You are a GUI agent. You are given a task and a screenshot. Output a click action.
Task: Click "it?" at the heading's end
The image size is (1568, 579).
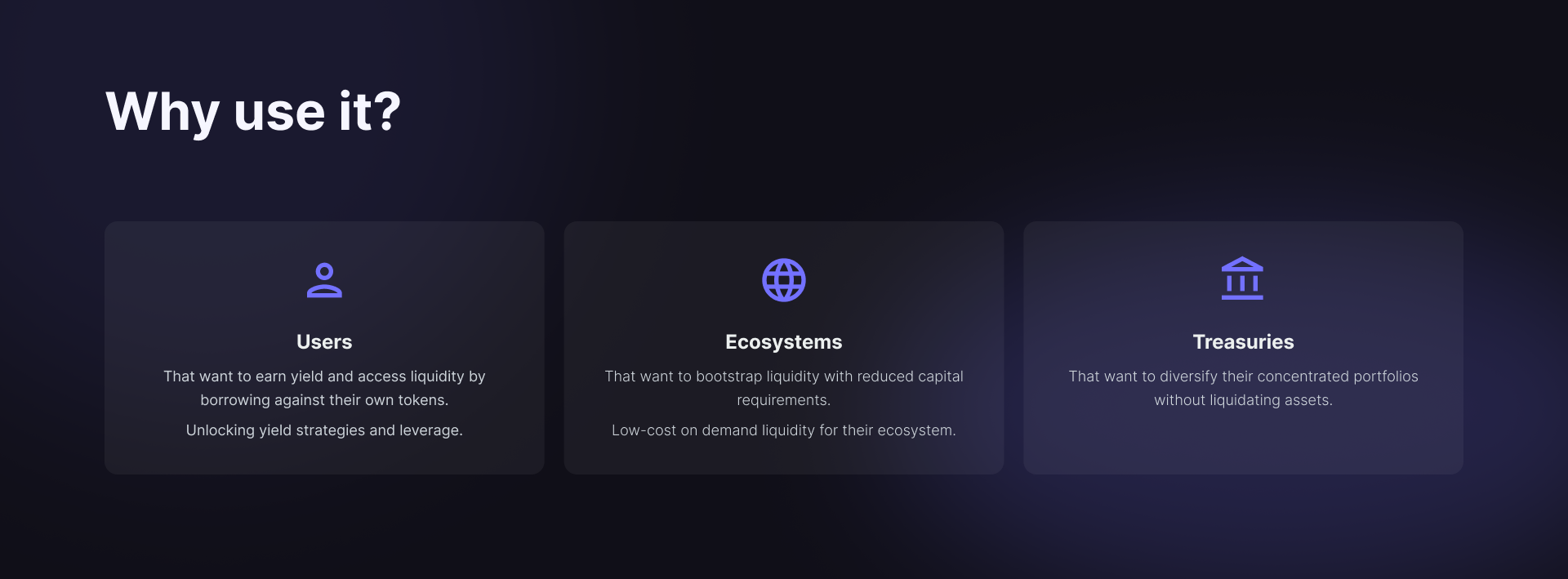370,112
